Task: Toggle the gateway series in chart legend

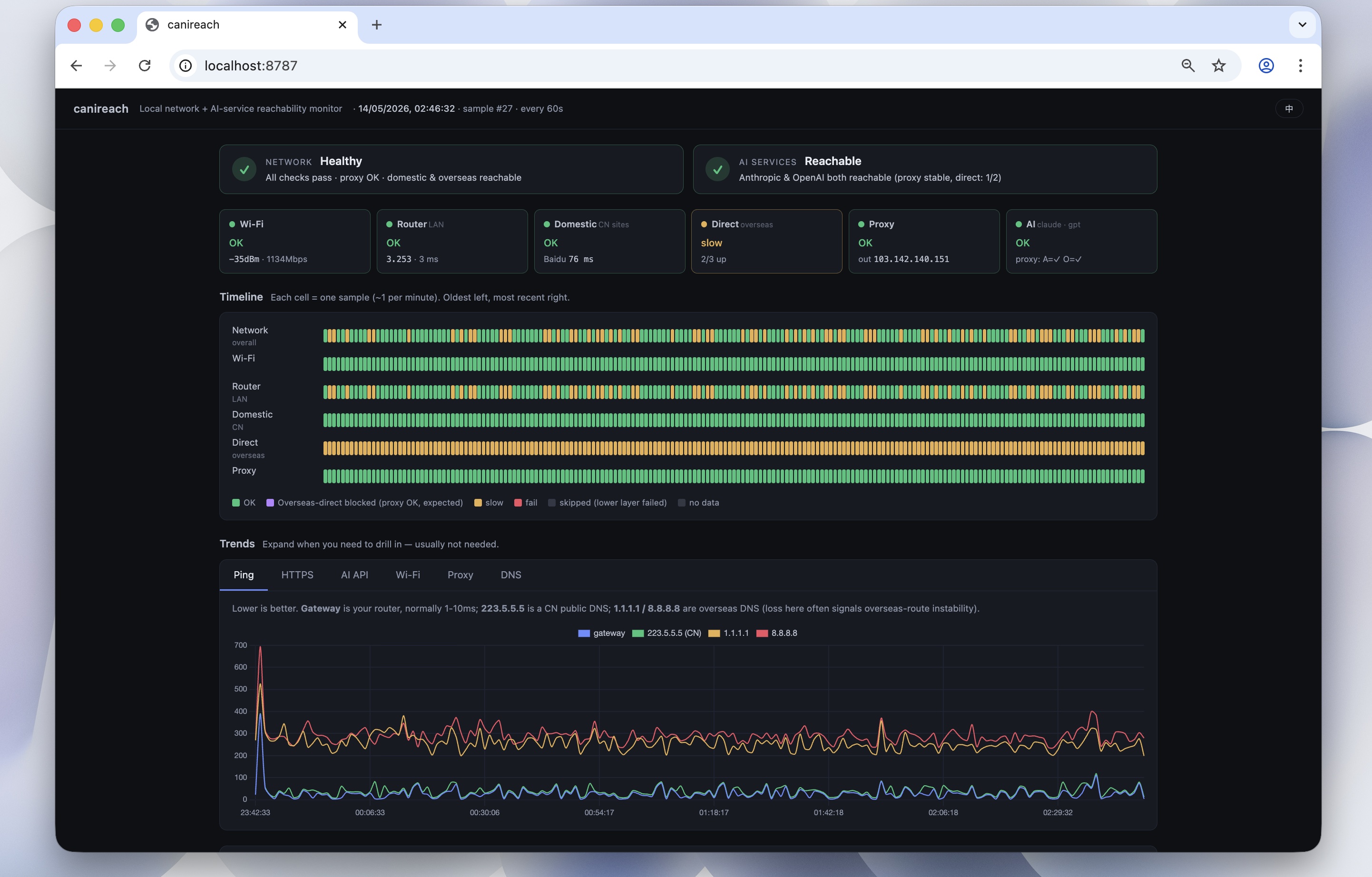Action: coord(601,633)
